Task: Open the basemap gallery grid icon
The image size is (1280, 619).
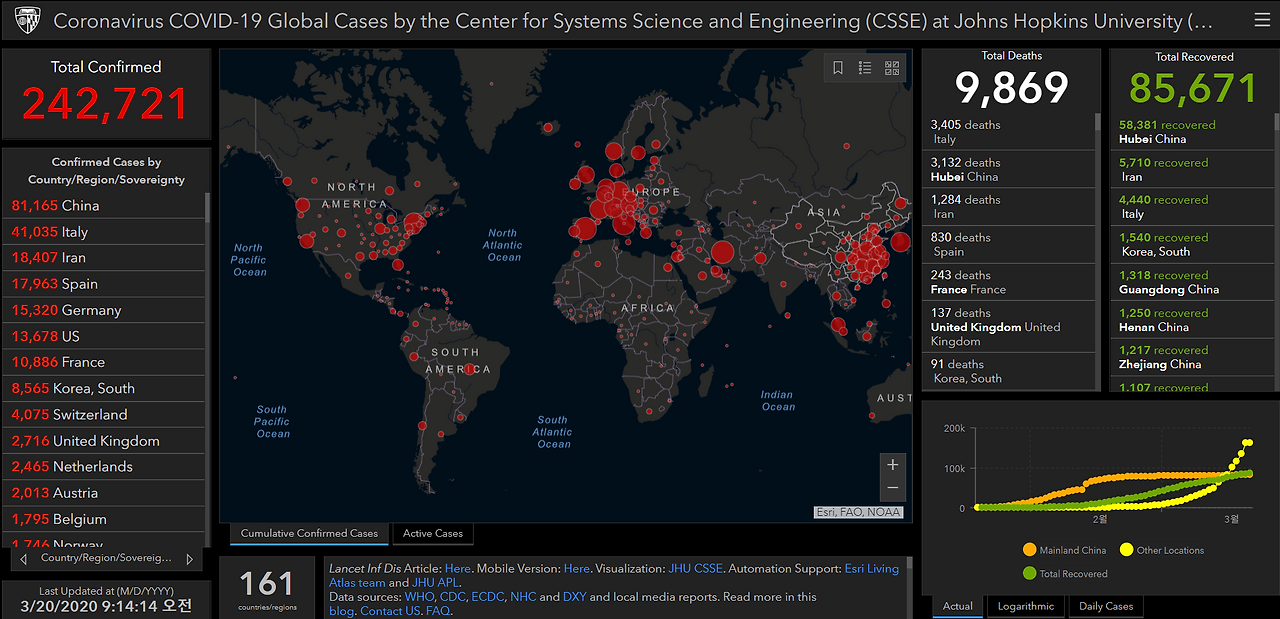Action: point(892,68)
